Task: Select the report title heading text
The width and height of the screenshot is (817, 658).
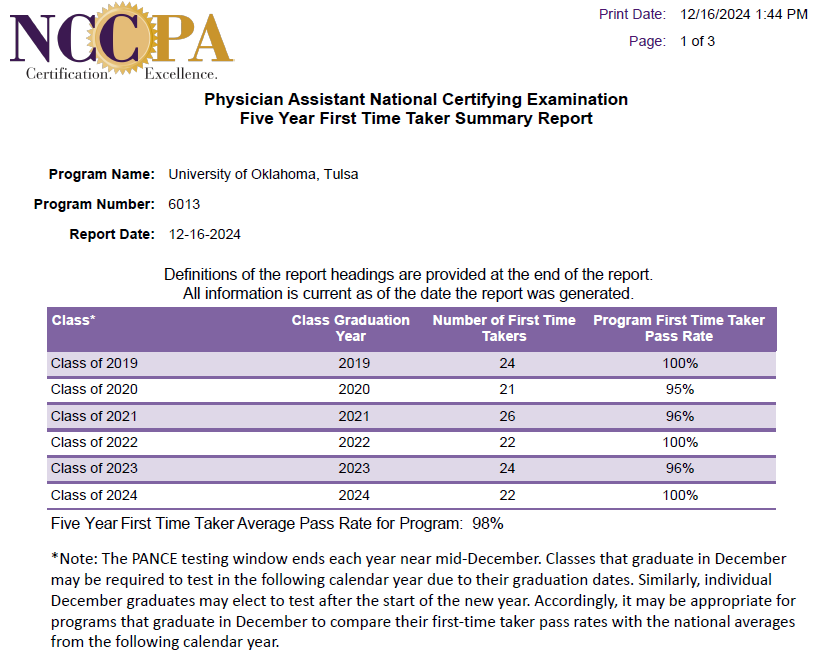Action: (416, 109)
